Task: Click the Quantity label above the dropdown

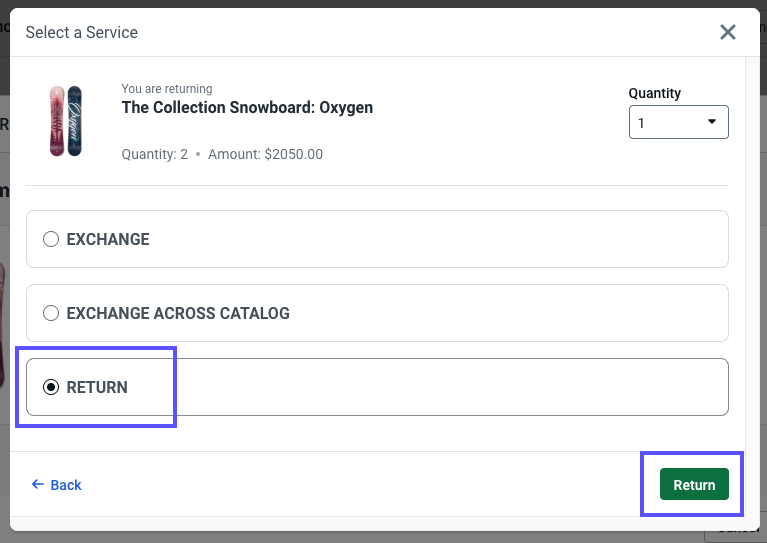Action: pos(655,93)
